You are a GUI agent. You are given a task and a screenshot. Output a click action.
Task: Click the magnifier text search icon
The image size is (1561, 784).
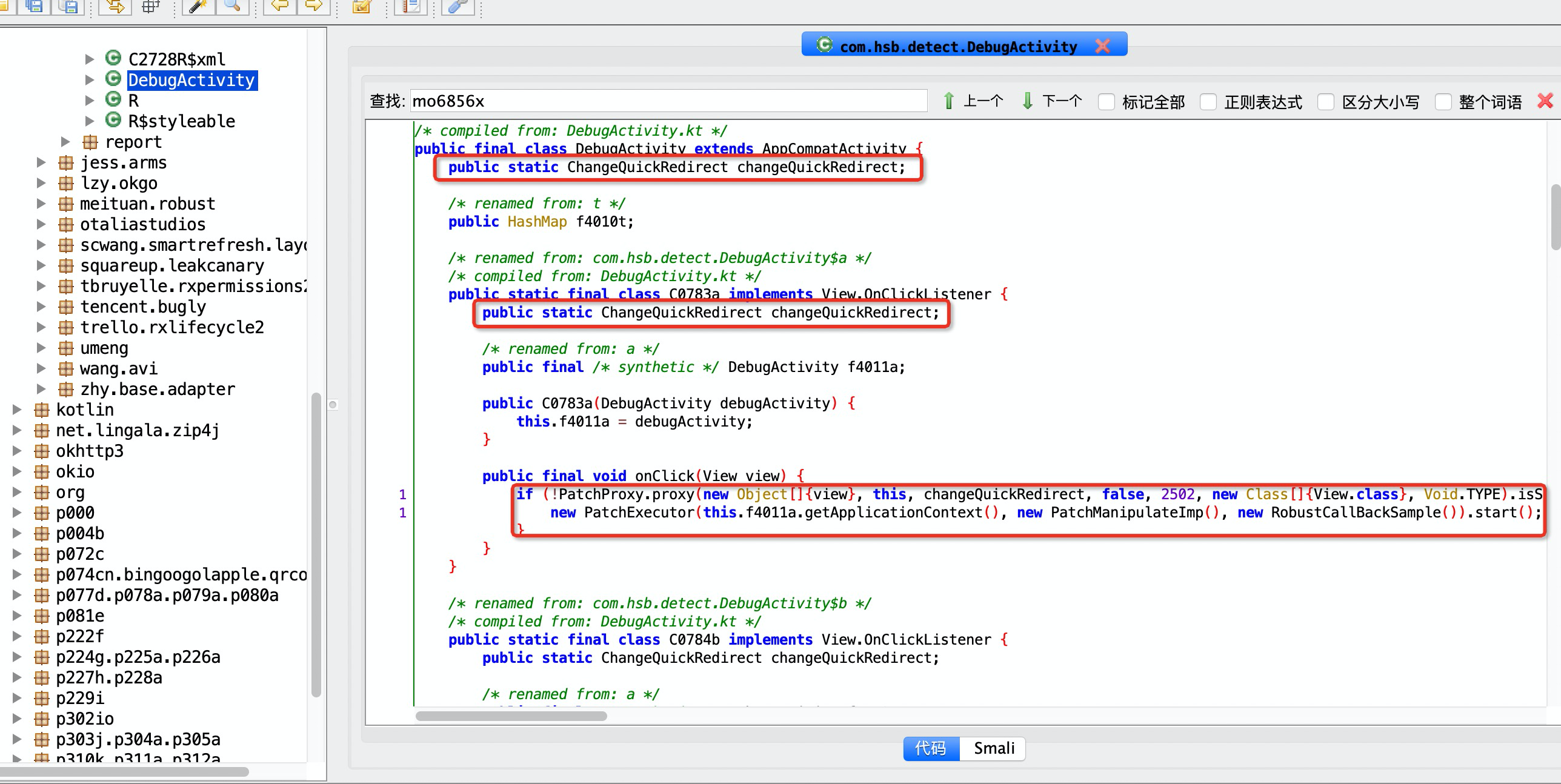232,6
